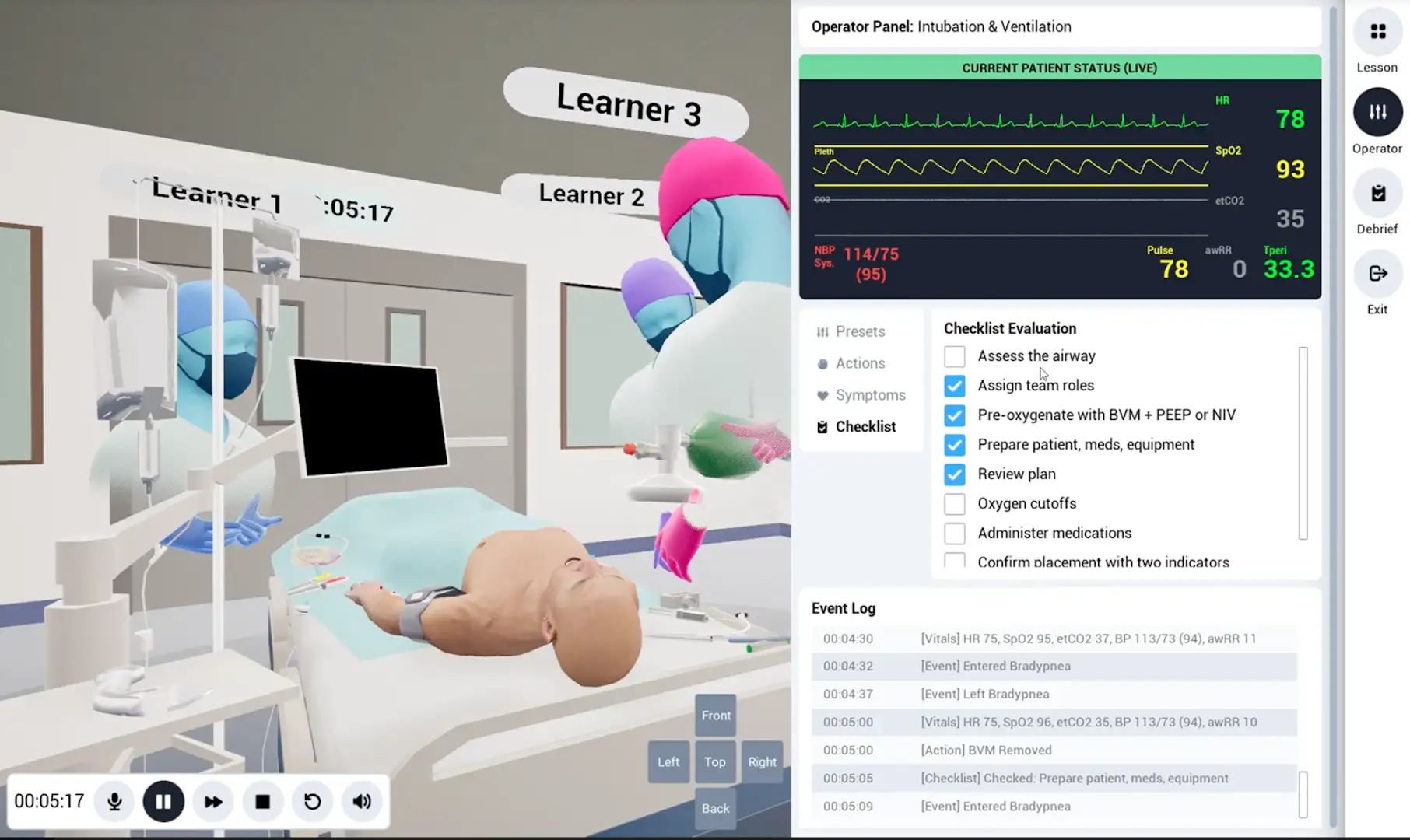1410x840 pixels.
Task: Open the Symptoms section
Action: [861, 395]
